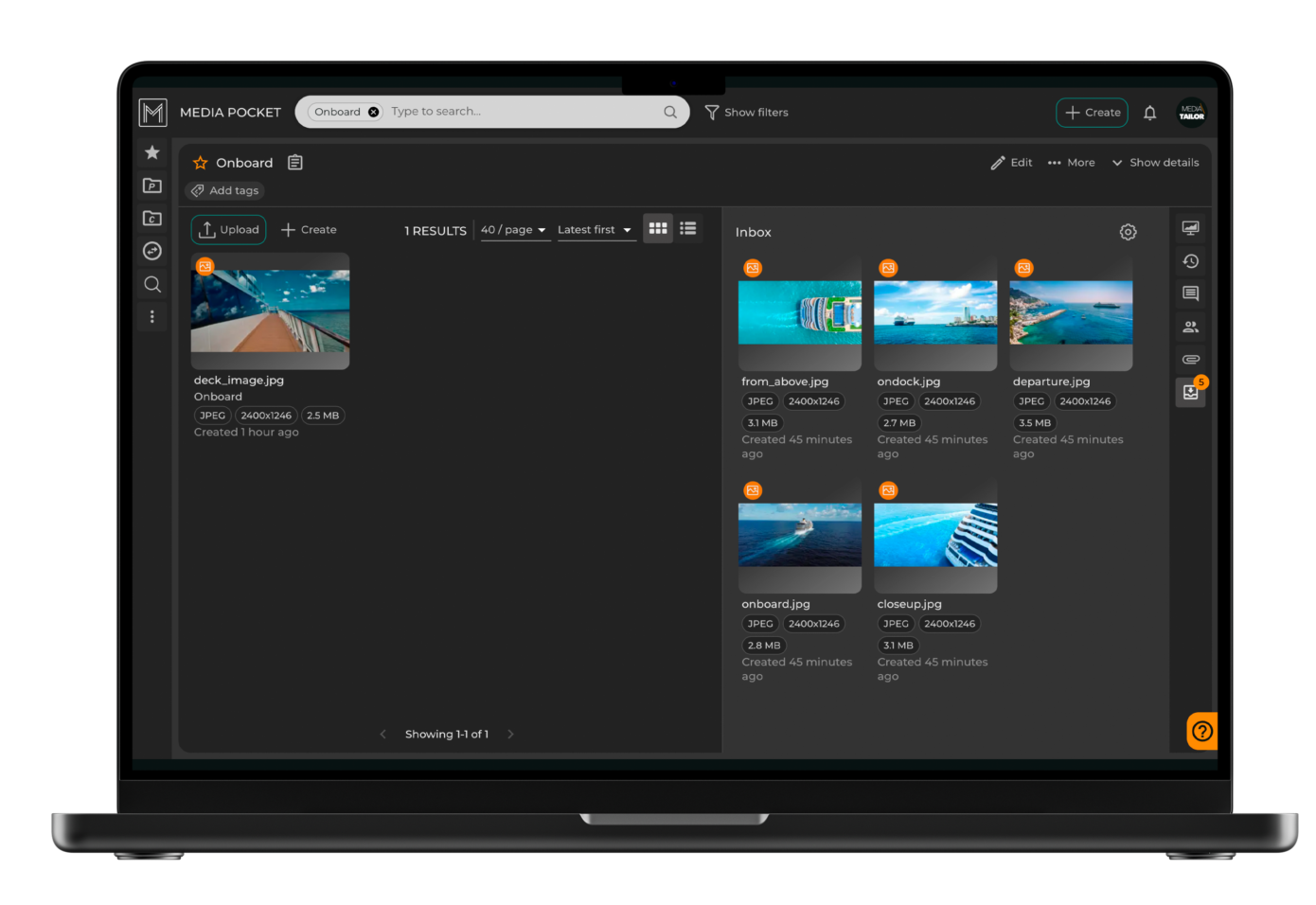The image size is (1316, 905).
Task: Open Show filters next to the search bar
Action: pyautogui.click(x=747, y=112)
